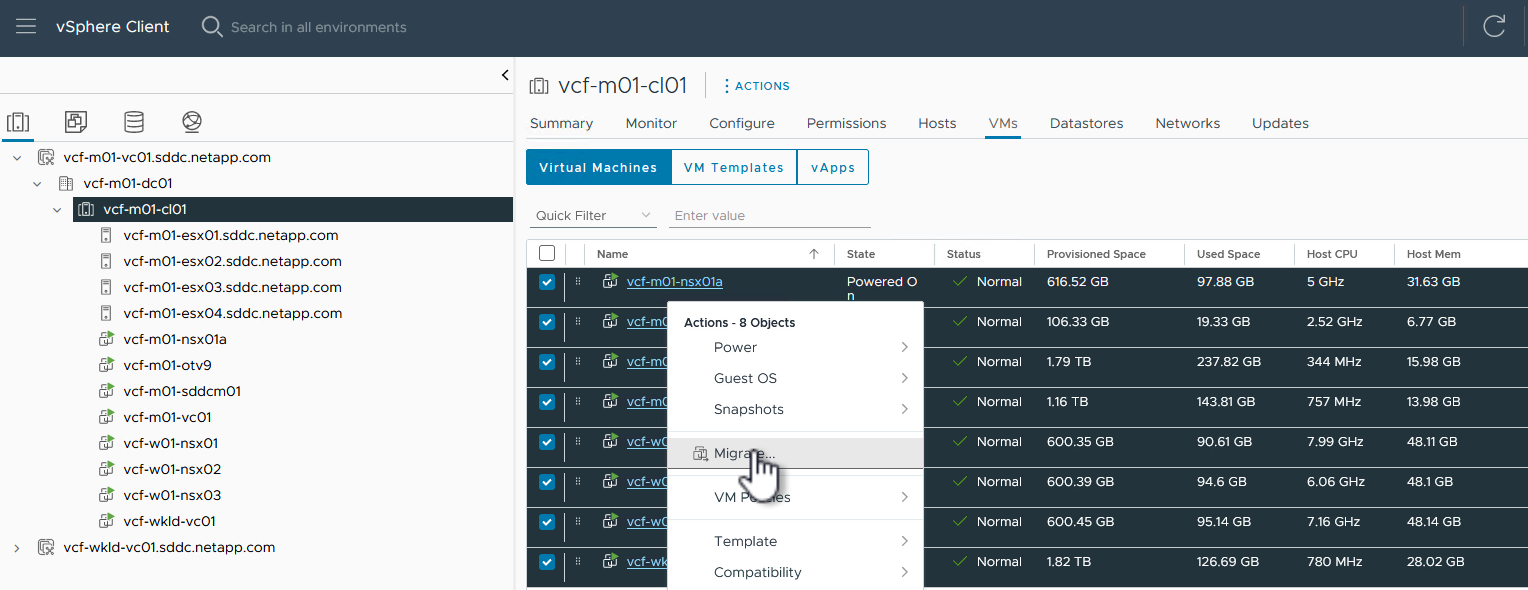The image size is (1528, 590).
Task: Collapse the navigator side panel
Action: 505,75
